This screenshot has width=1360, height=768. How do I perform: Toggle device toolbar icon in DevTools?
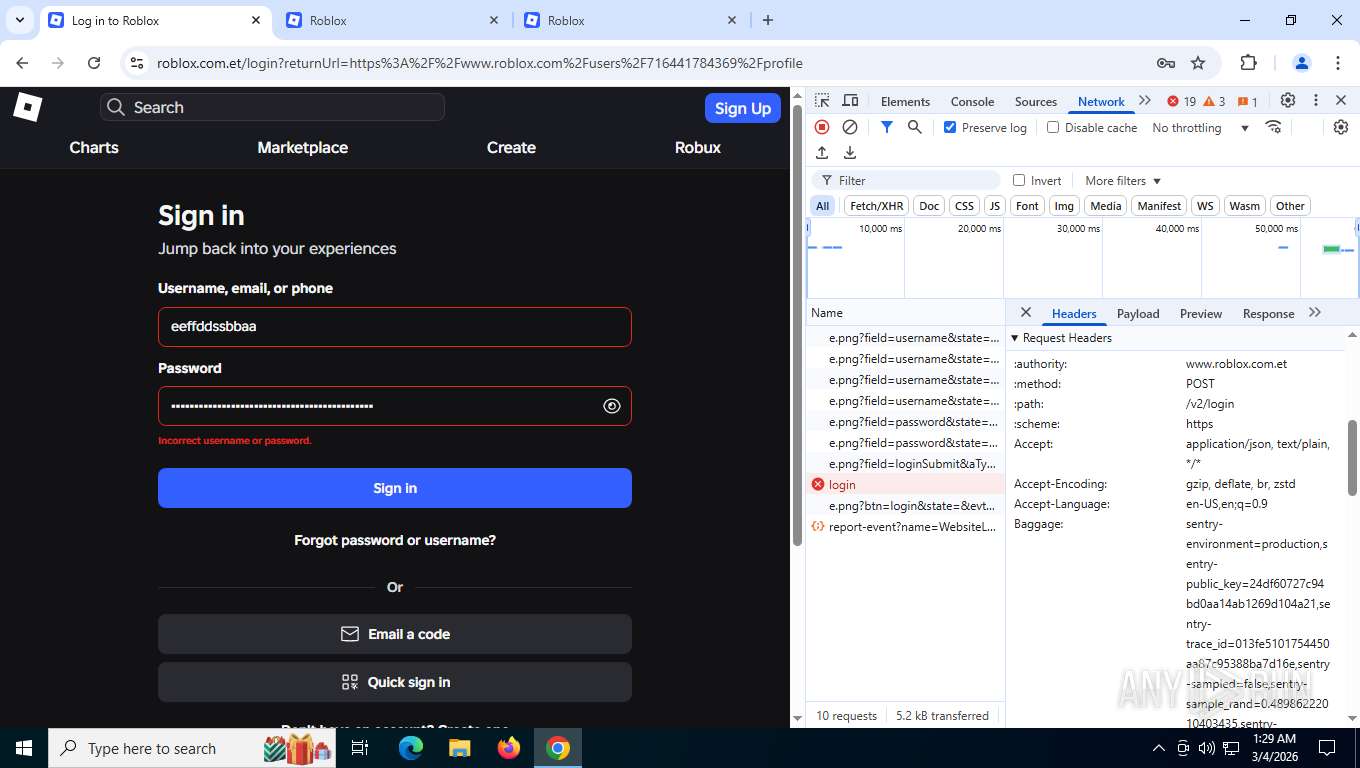tap(850, 101)
